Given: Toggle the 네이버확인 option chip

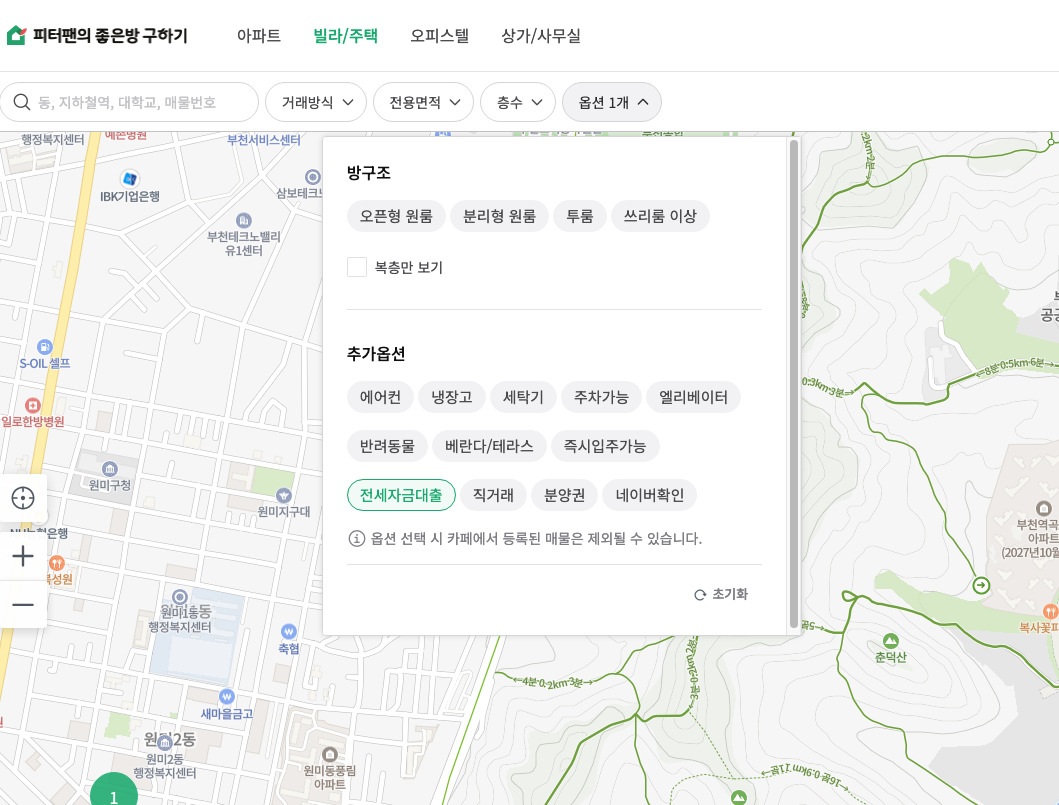Looking at the screenshot, I should 650,495.
